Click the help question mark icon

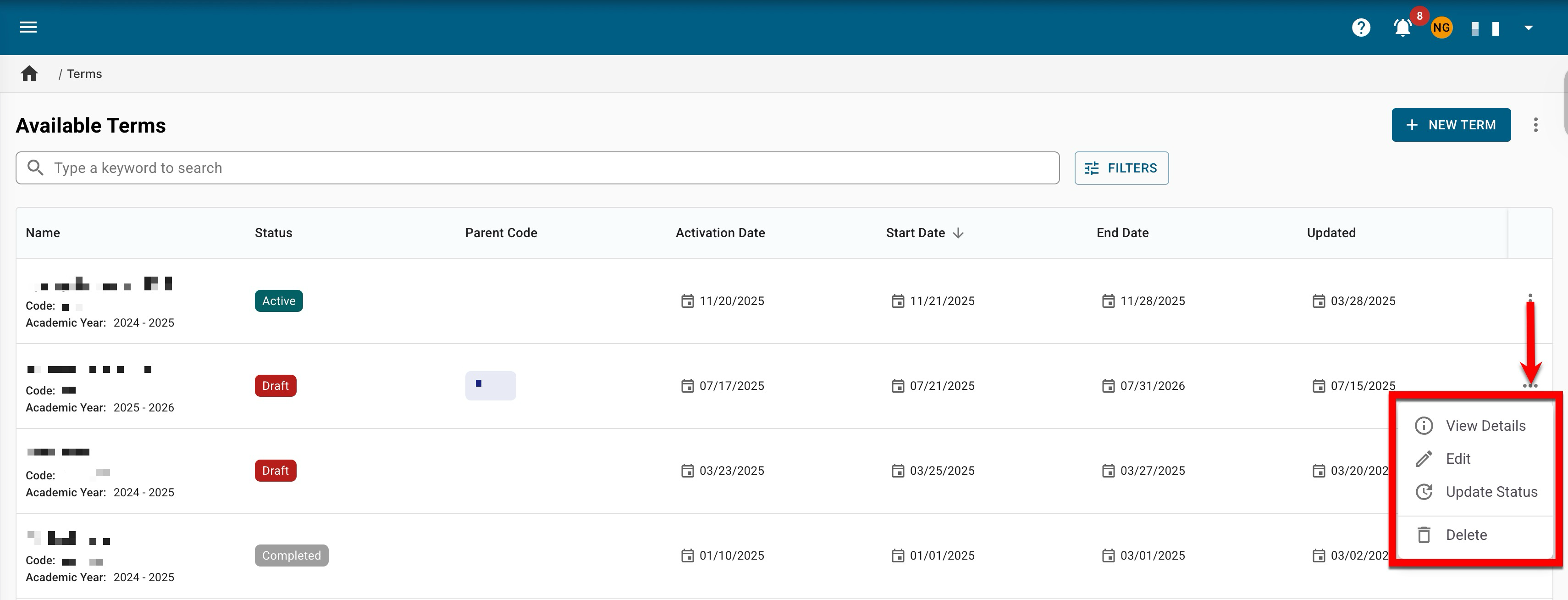(1361, 28)
